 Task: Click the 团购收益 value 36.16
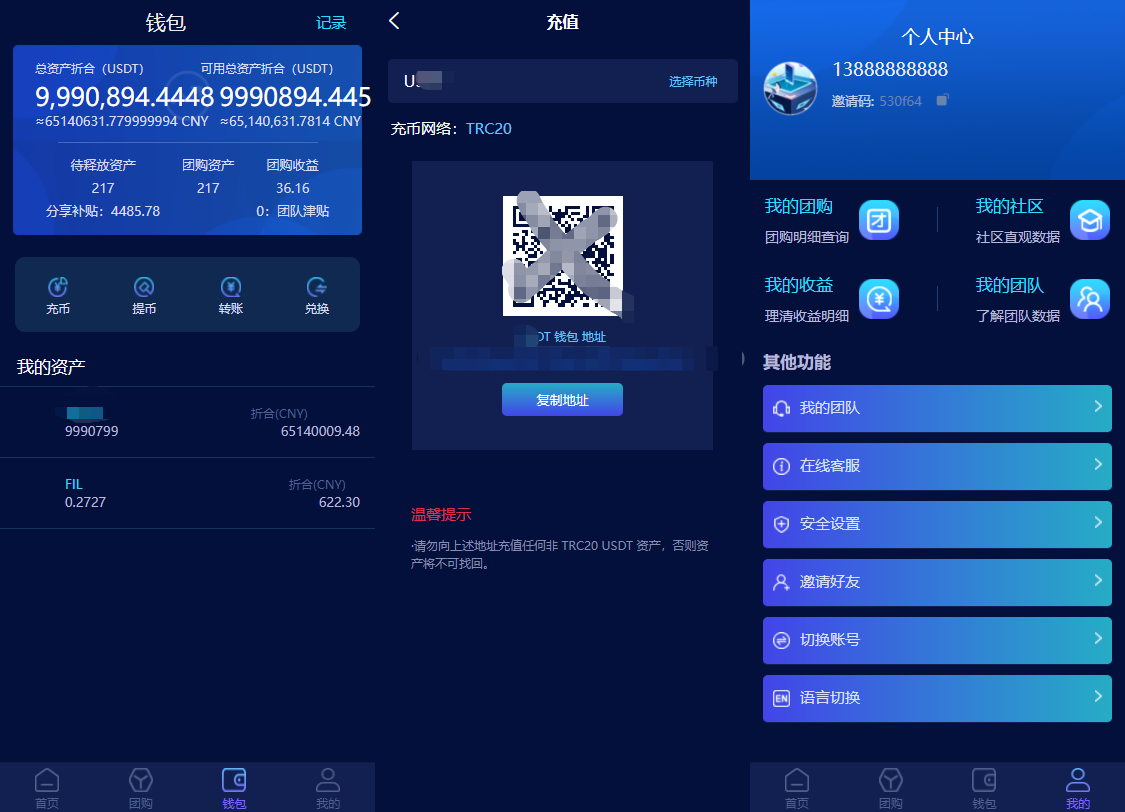pos(293,188)
